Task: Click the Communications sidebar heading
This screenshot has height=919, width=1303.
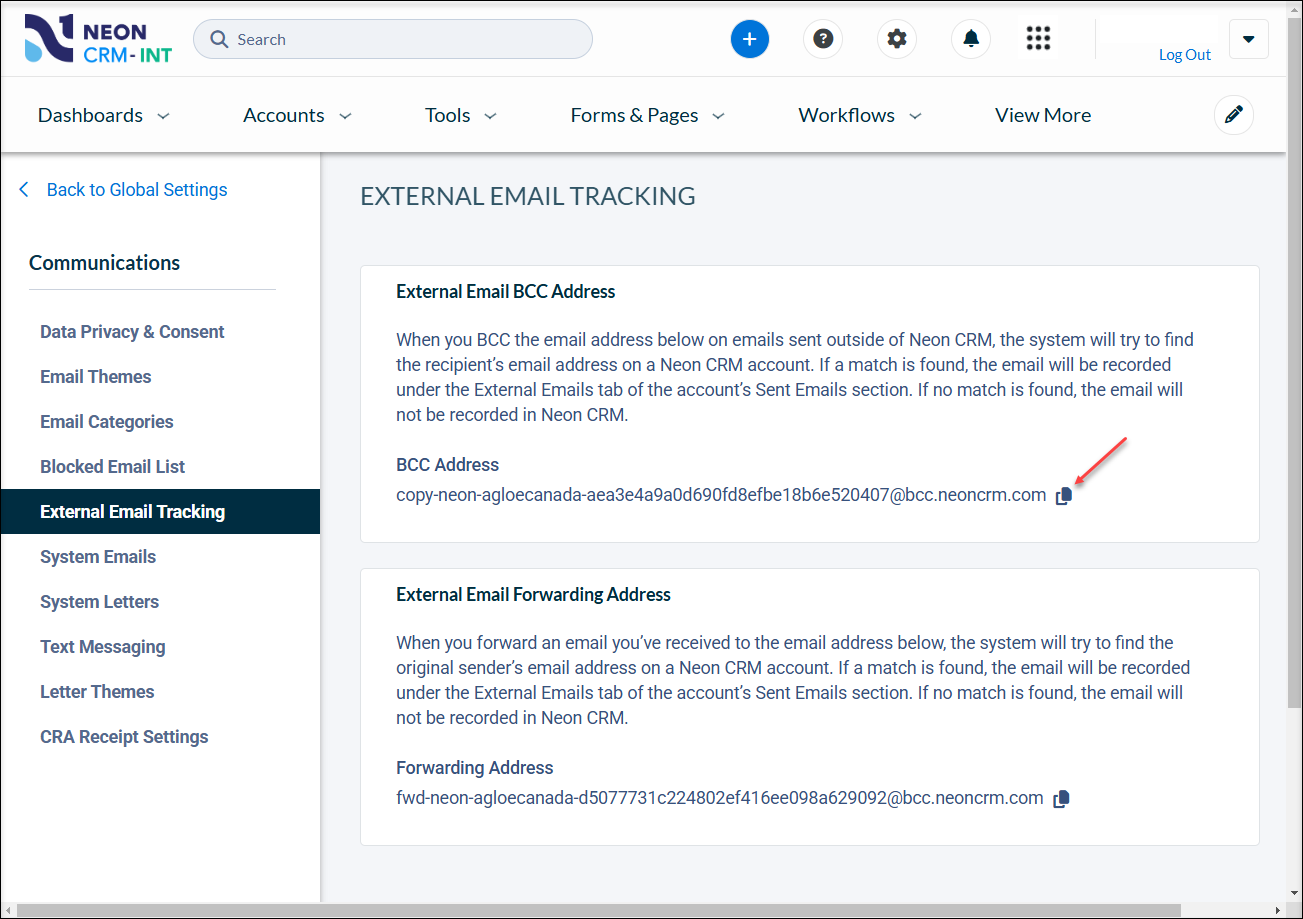Action: click(x=105, y=263)
